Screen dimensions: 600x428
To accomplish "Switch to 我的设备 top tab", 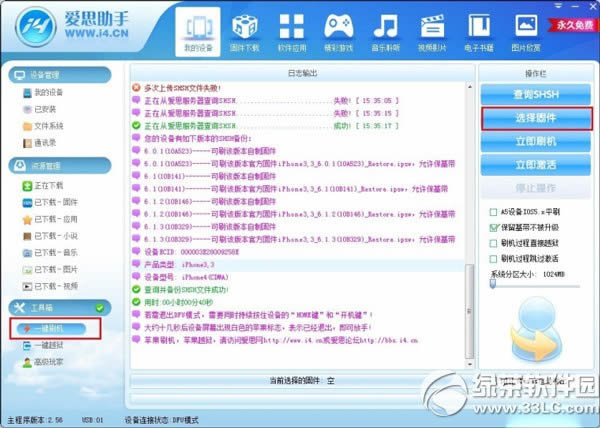I will 198,32.
